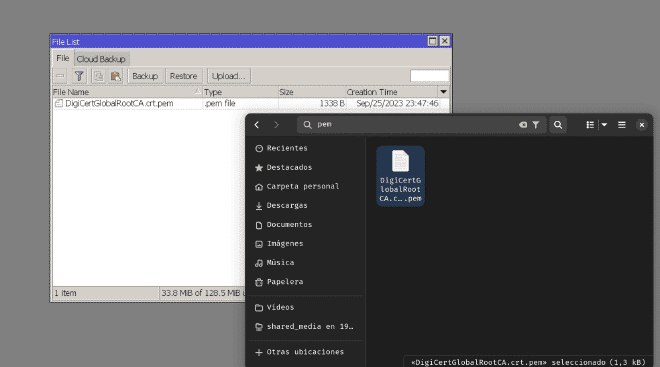Sort by the File Name column header

click(127, 92)
